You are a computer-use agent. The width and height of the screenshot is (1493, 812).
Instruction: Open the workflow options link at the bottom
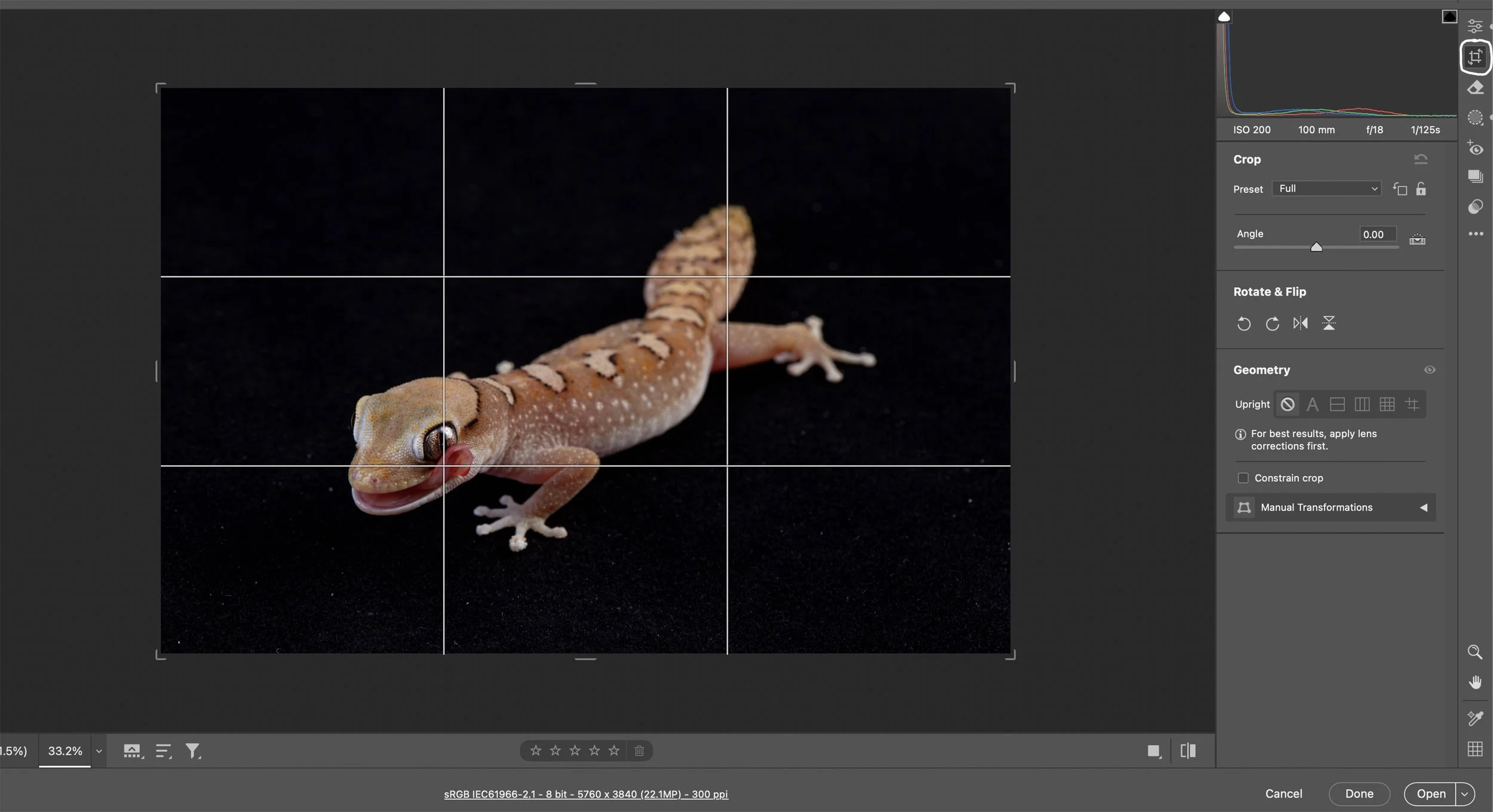coord(585,794)
